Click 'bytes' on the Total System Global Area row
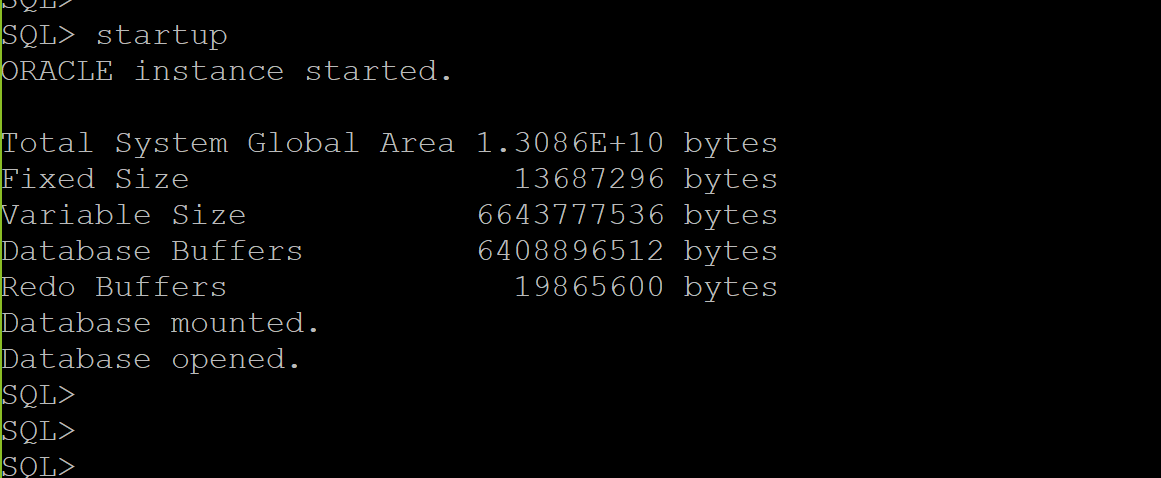The height and width of the screenshot is (478, 1161). [x=730, y=143]
